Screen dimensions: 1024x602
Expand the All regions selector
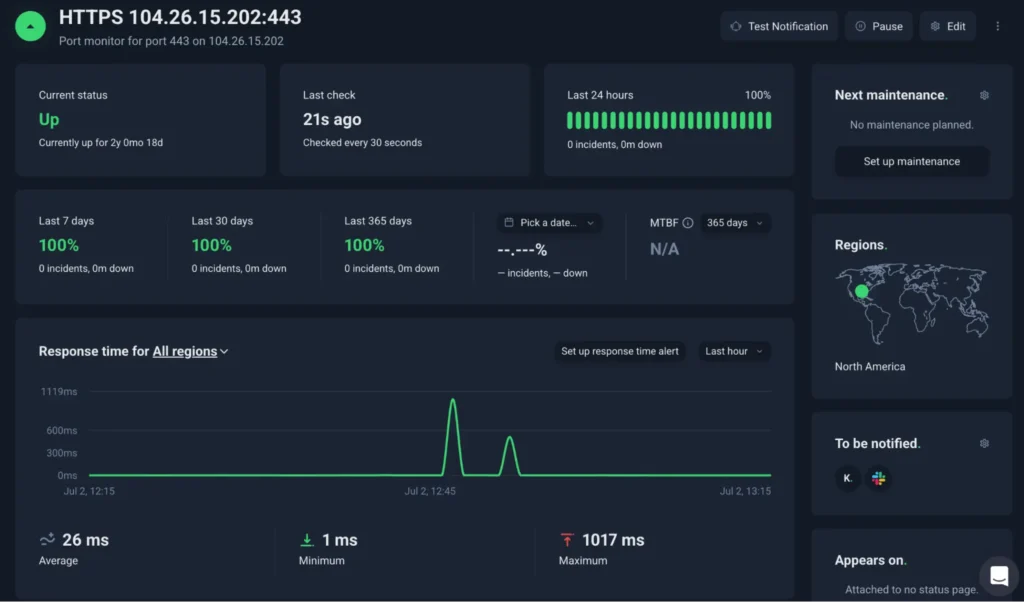point(190,351)
